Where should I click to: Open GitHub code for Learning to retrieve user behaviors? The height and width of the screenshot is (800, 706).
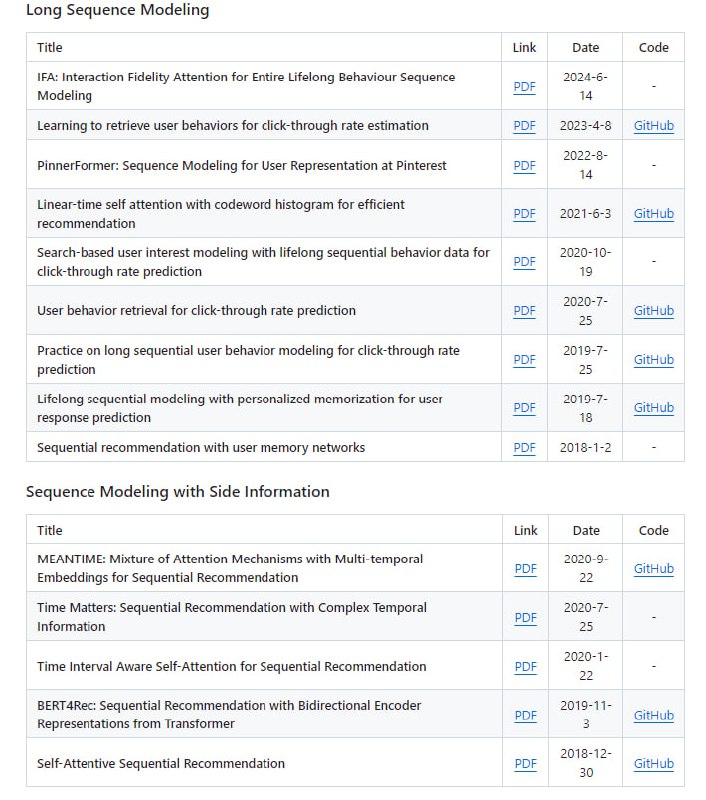[x=653, y=126]
